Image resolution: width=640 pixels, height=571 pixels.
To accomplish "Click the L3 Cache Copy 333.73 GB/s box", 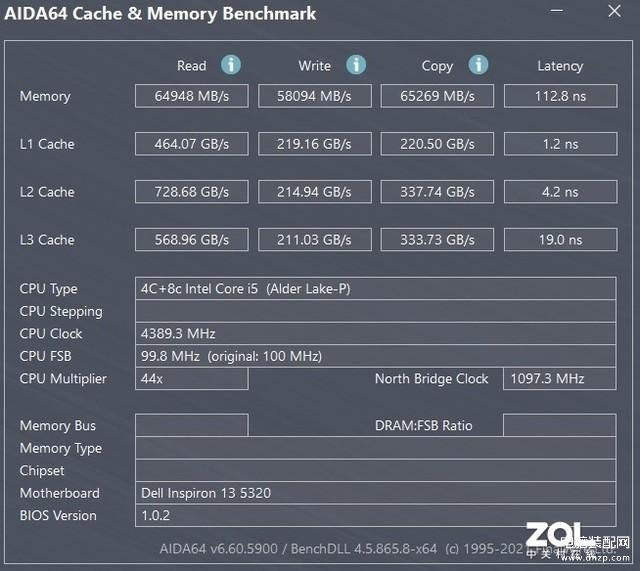I will pos(437,240).
